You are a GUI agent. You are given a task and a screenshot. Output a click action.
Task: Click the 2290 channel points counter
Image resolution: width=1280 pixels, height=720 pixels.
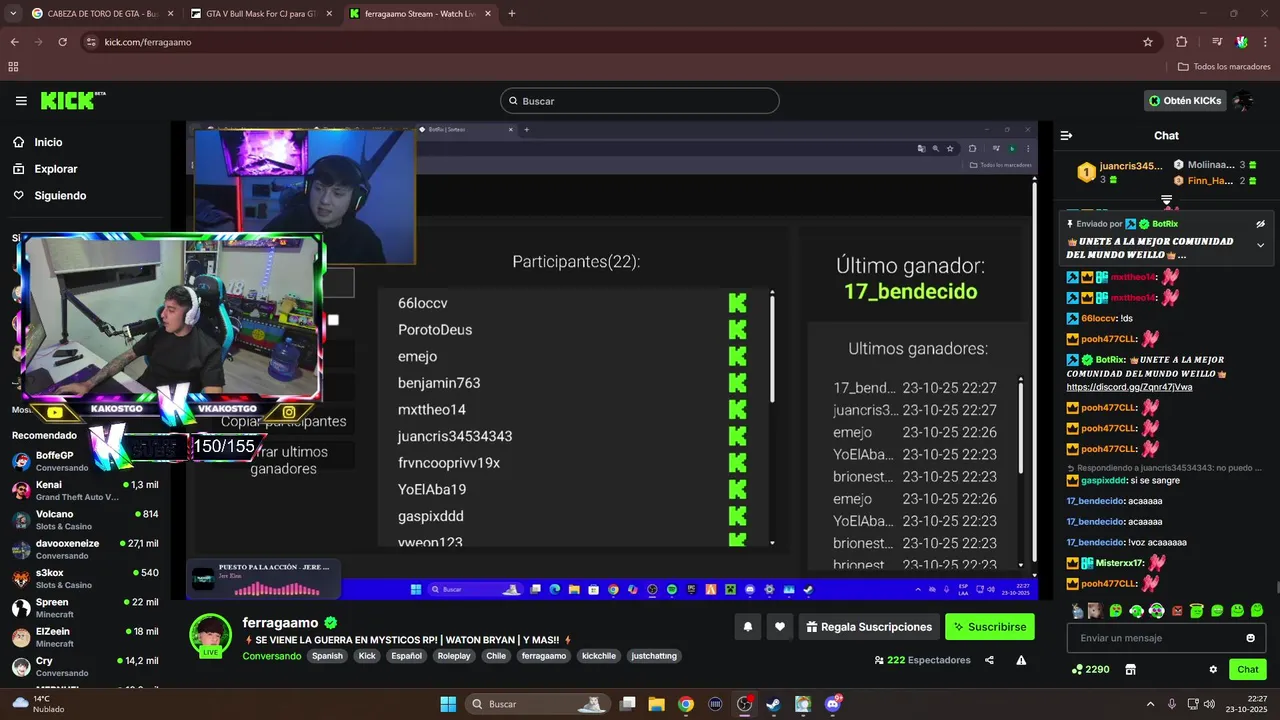point(1090,669)
